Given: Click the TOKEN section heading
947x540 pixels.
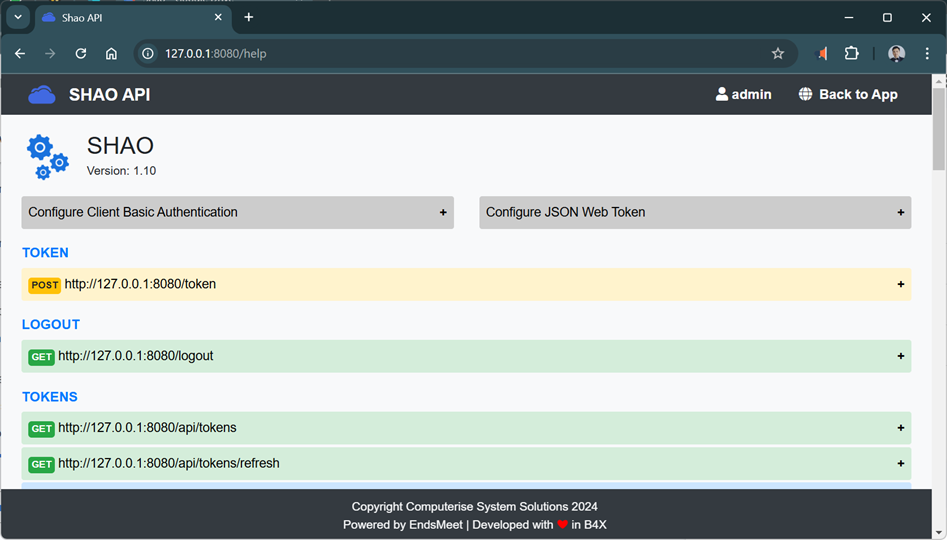Looking at the screenshot, I should [x=45, y=252].
